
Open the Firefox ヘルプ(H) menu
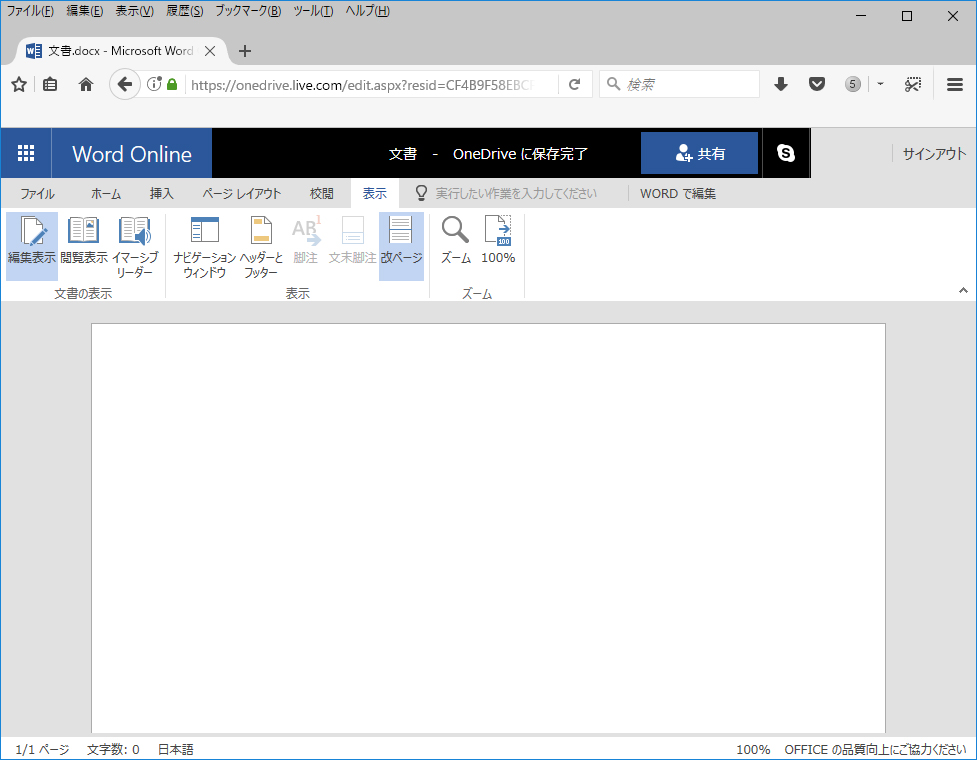click(x=368, y=11)
